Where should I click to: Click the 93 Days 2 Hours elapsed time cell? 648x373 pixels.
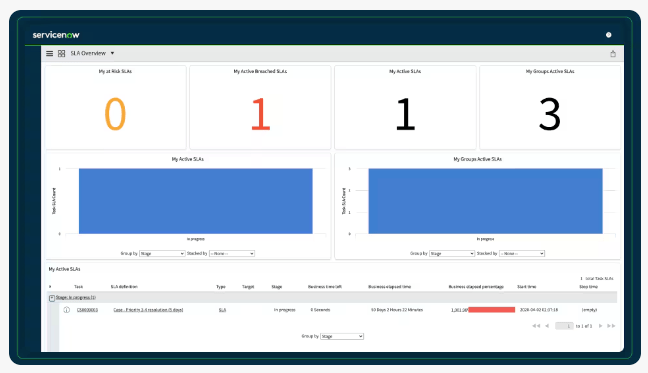[x=397, y=310]
